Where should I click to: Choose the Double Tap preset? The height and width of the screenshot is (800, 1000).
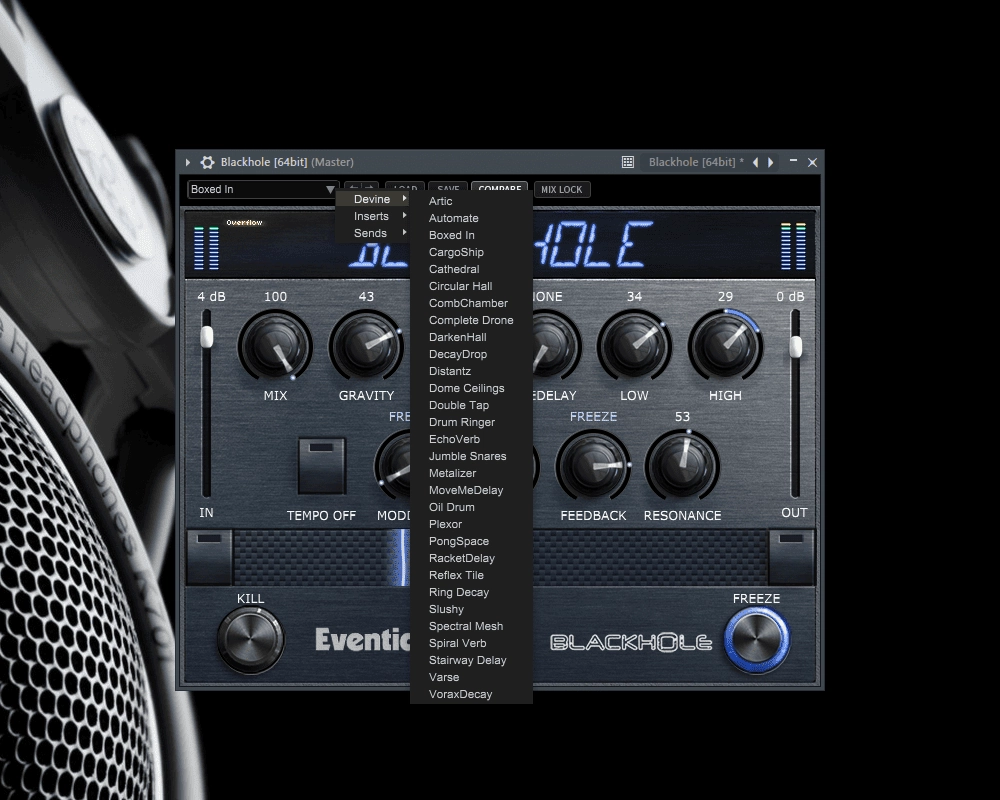tap(471, 405)
